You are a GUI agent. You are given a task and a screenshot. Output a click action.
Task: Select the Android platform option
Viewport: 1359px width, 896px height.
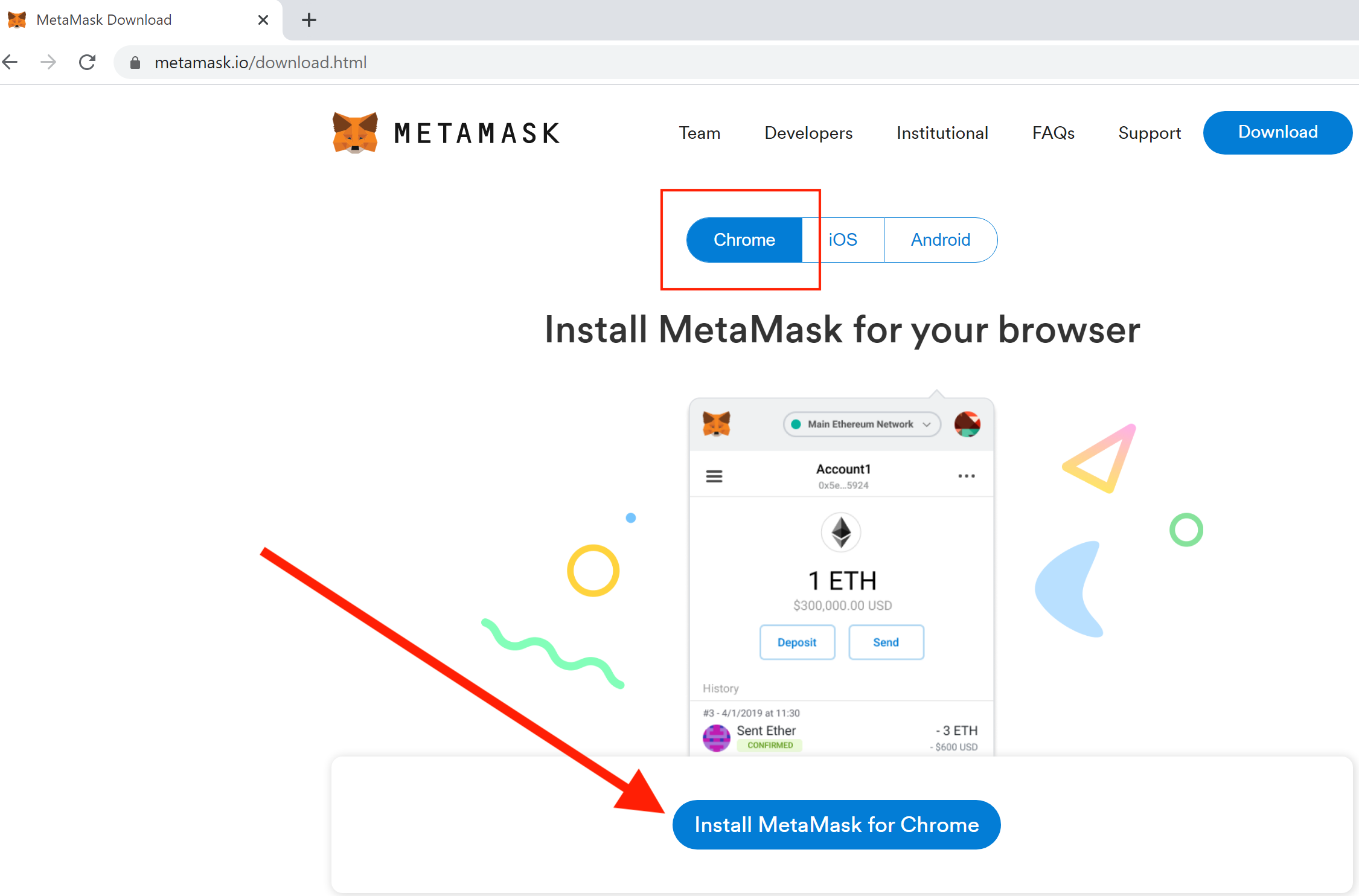[x=938, y=239]
